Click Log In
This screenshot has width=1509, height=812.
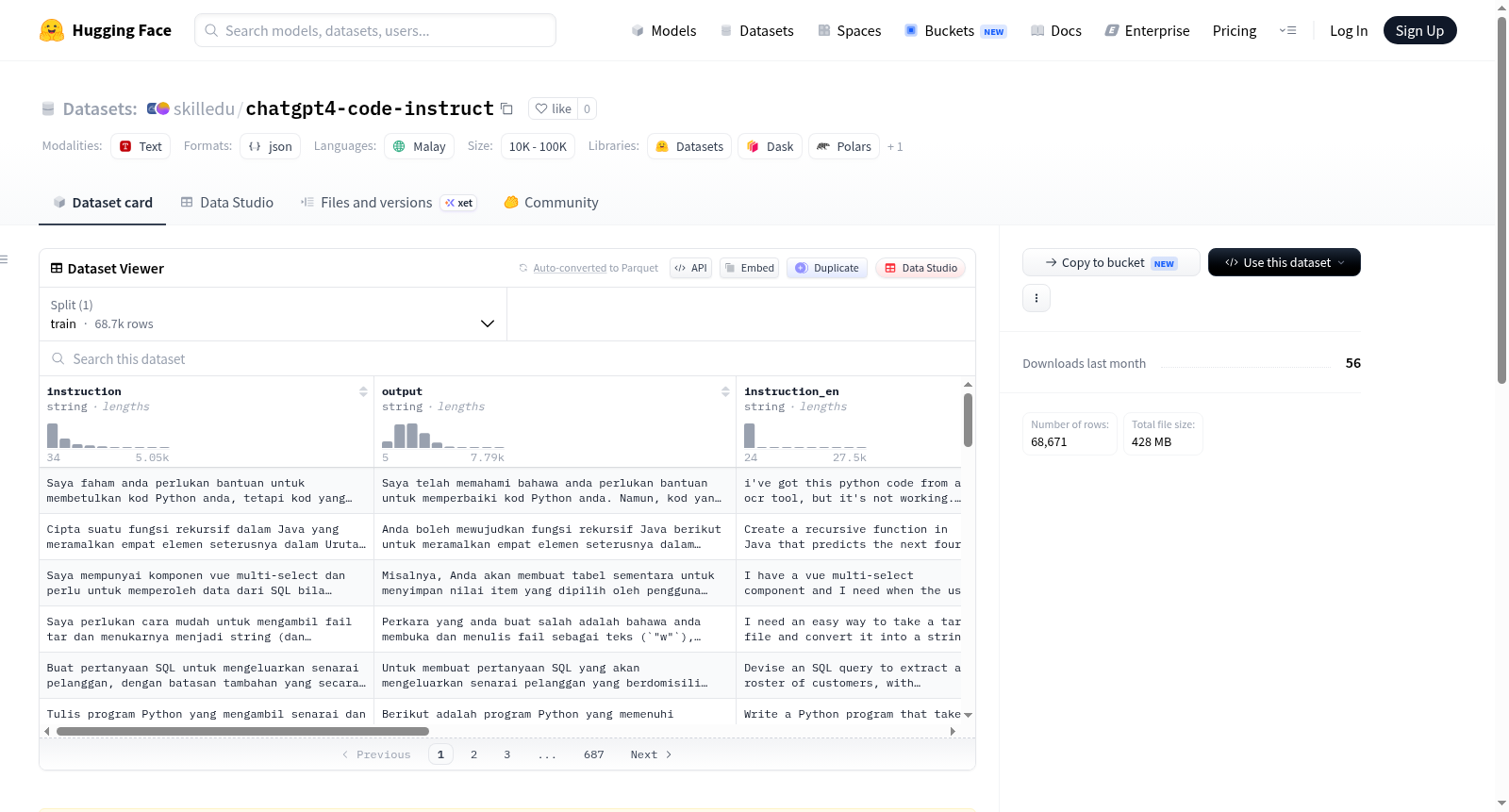[x=1349, y=30]
